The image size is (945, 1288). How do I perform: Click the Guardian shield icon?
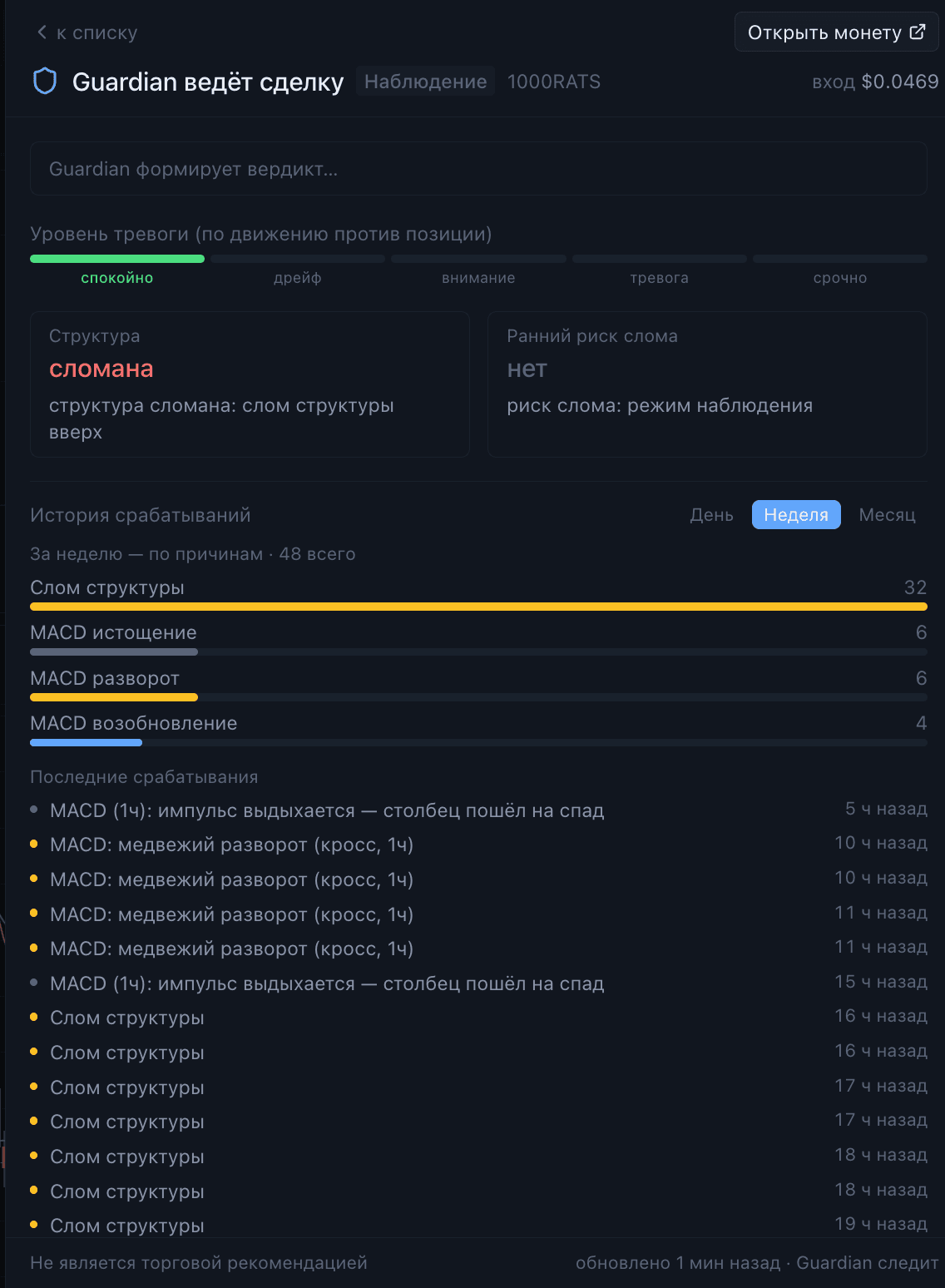(x=45, y=82)
